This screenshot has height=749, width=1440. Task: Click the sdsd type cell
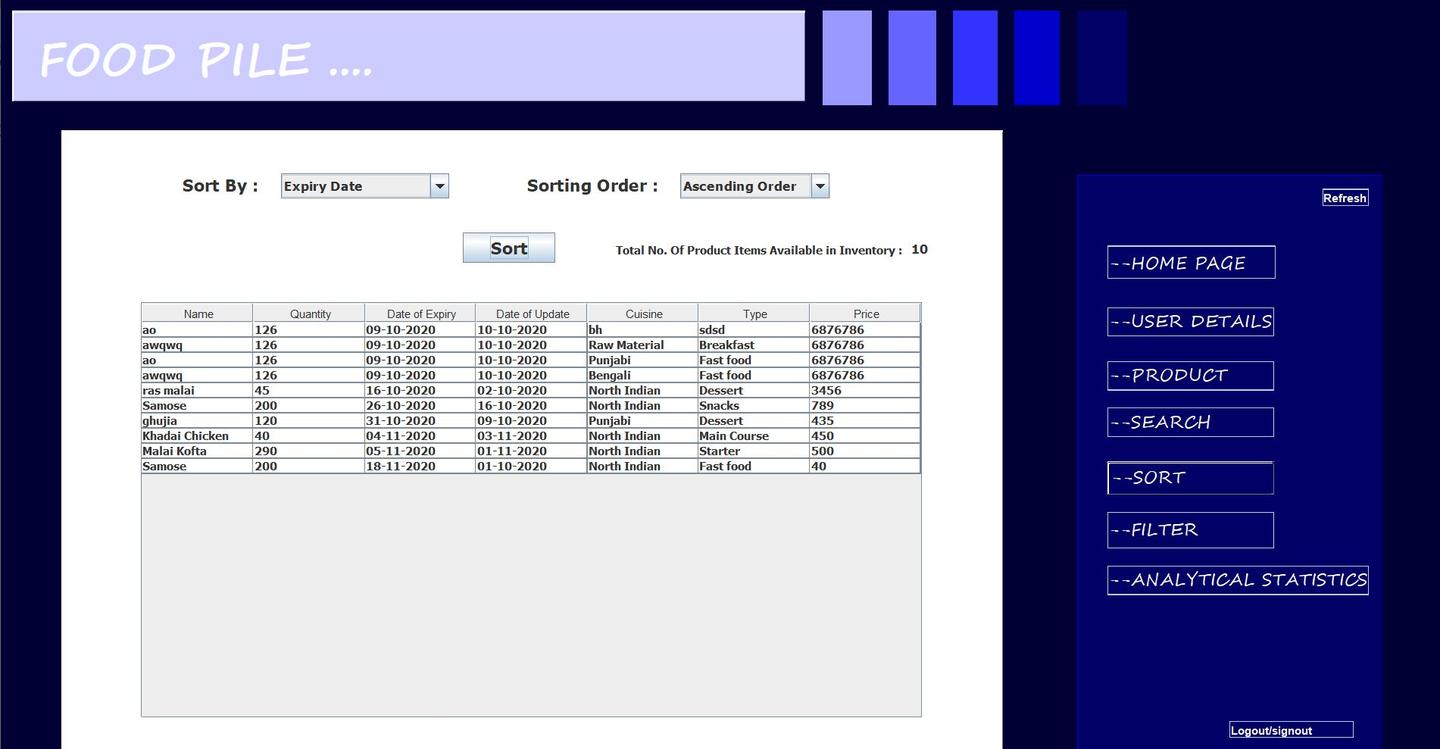[x=754, y=330]
